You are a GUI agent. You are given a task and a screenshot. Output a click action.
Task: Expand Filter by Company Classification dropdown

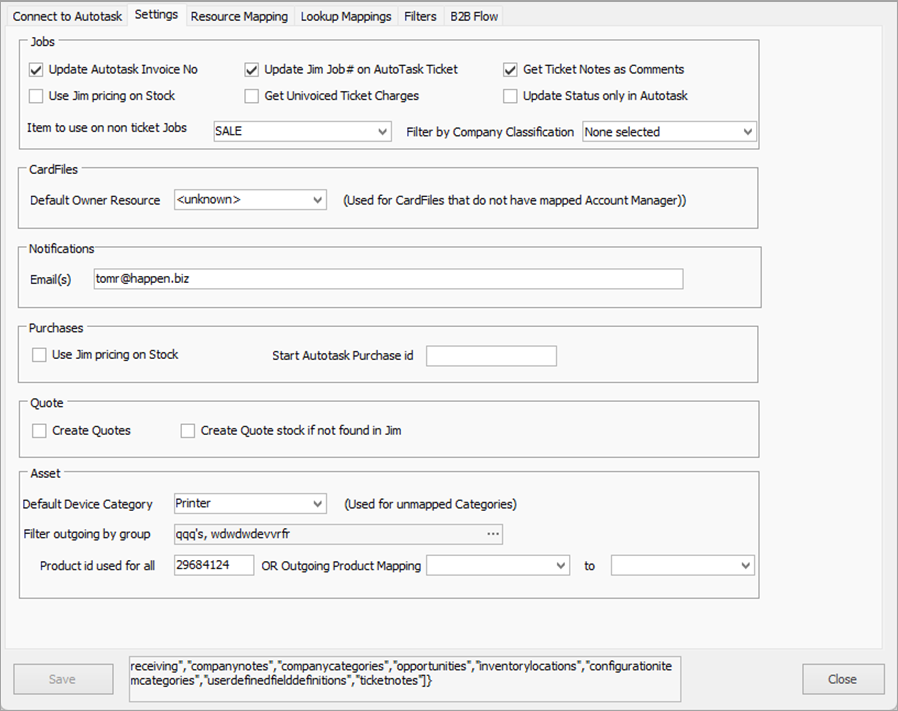coord(669,132)
